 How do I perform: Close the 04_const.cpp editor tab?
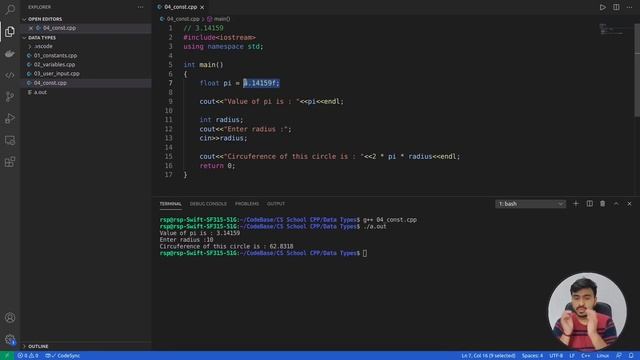202,7
